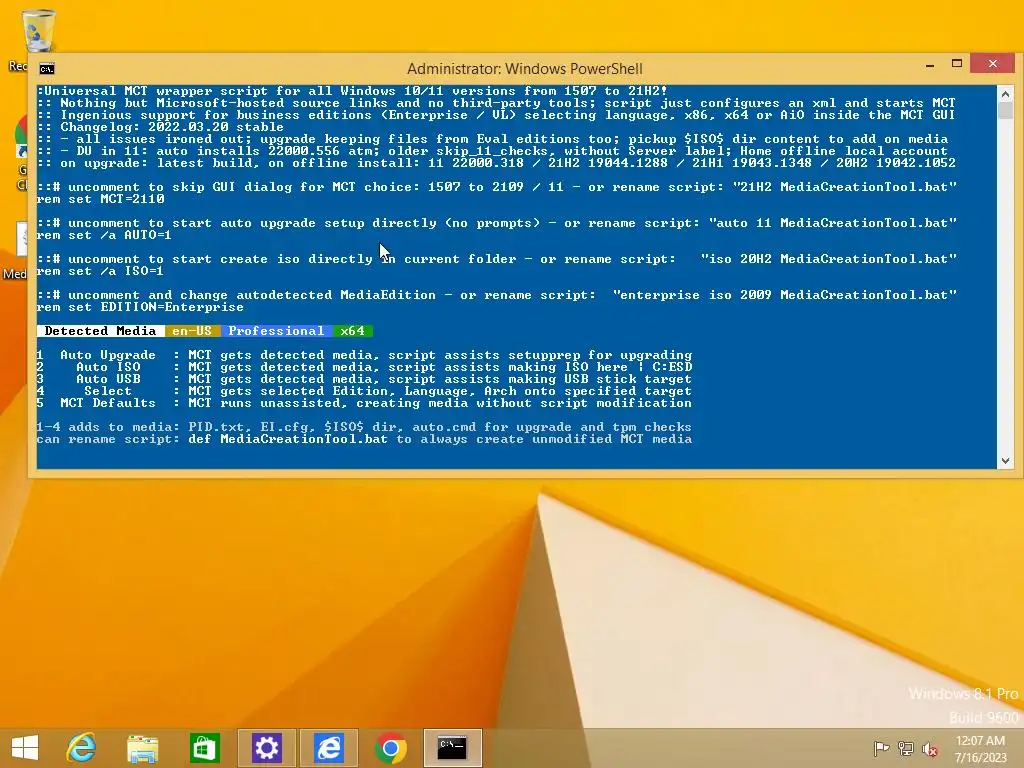Click the '1-4 adds to media' note line
1024x768 pixels.
pyautogui.click(x=364, y=427)
